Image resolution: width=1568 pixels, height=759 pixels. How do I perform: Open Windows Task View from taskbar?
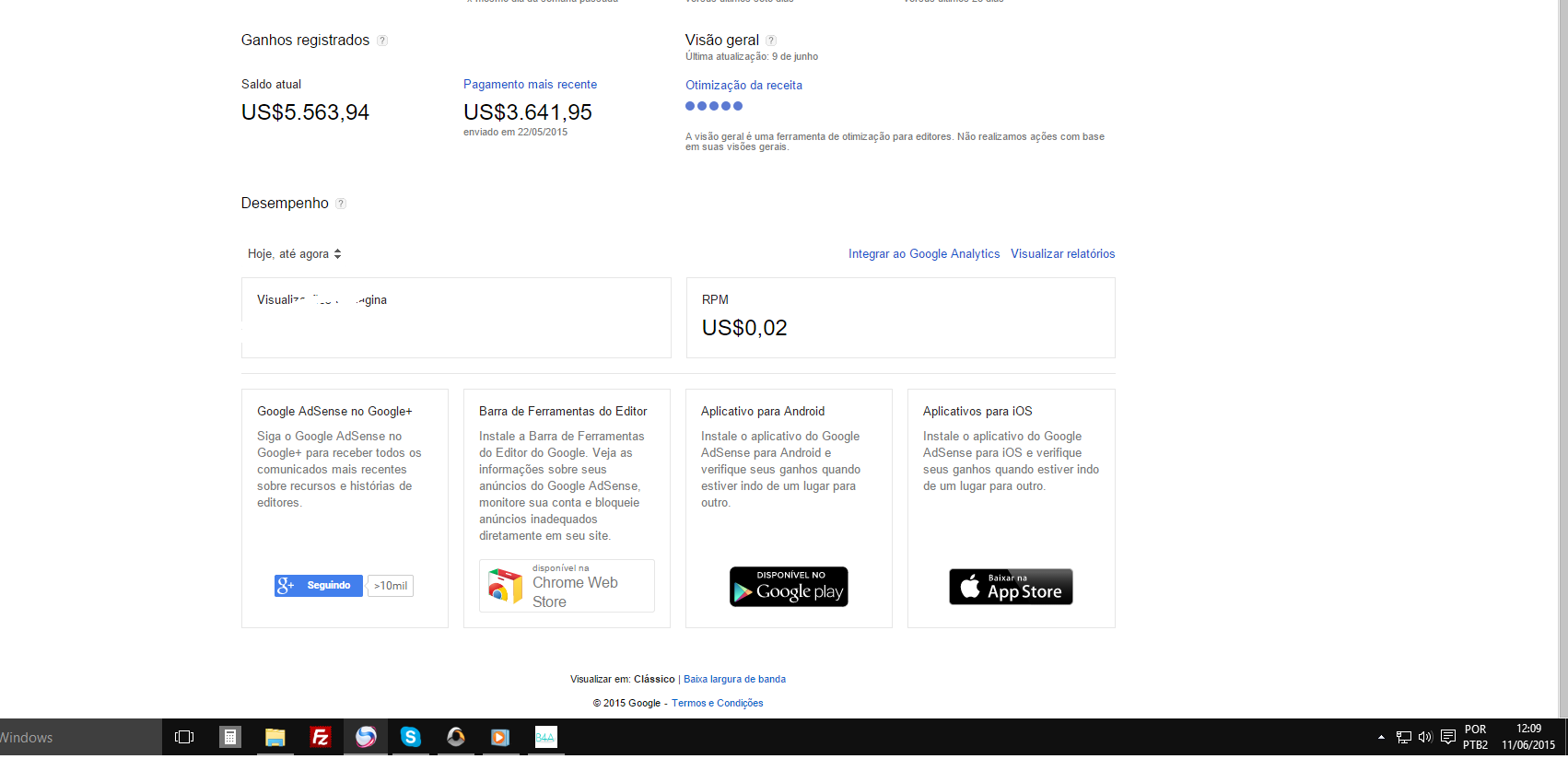(184, 737)
